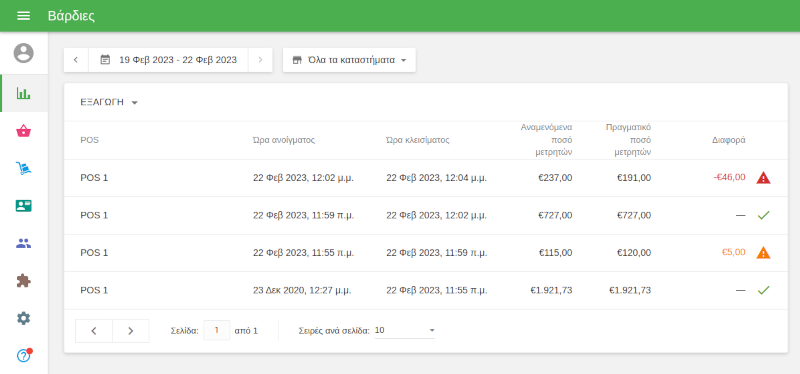Open the settings gear in sidebar

(x=23, y=318)
